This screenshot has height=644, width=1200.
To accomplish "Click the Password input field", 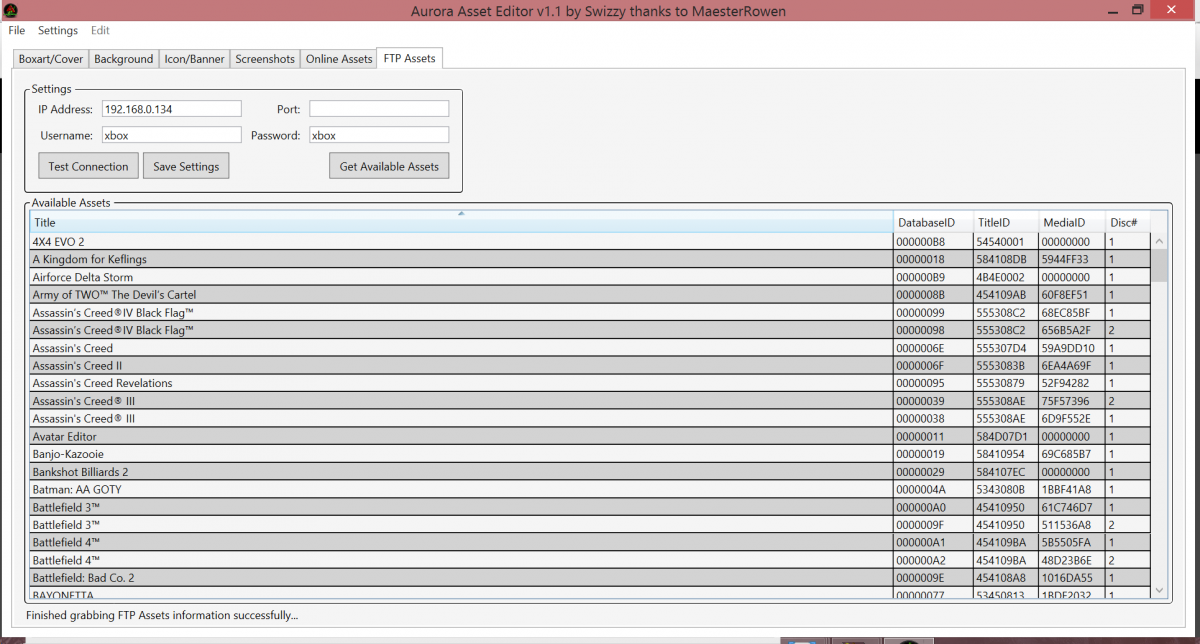I will pos(379,135).
